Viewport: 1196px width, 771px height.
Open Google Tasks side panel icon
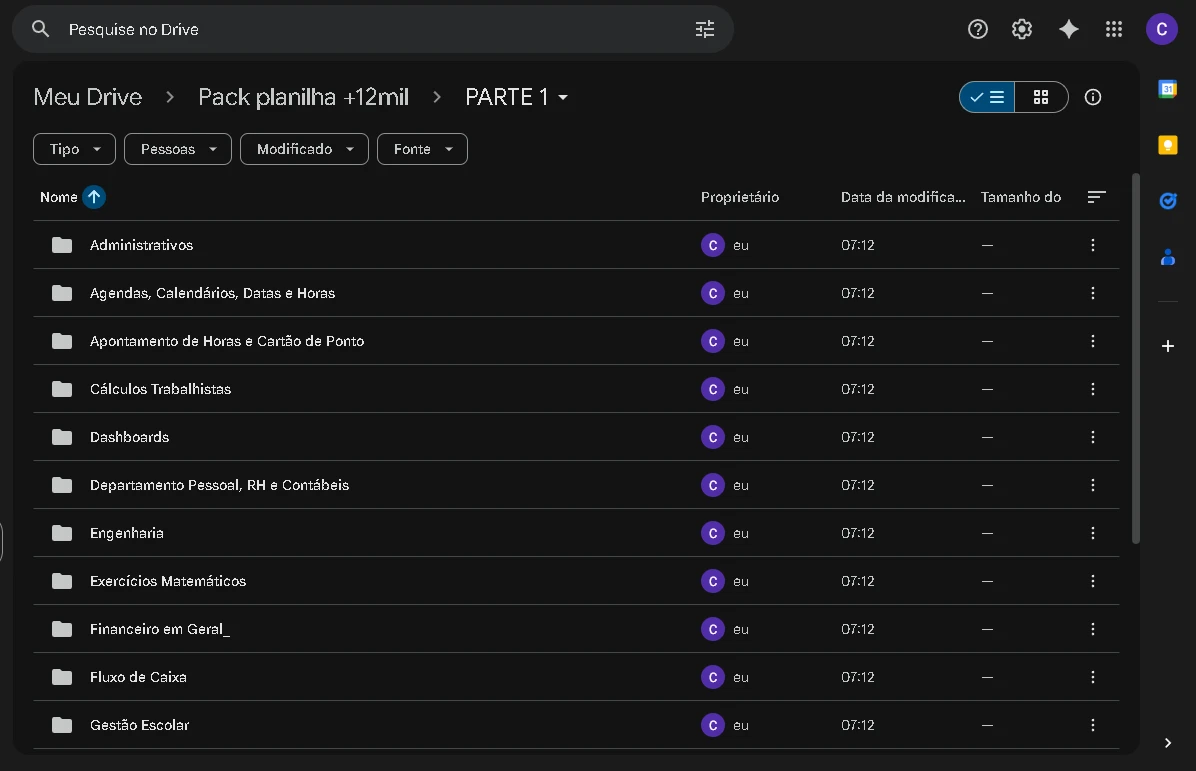(x=1167, y=201)
